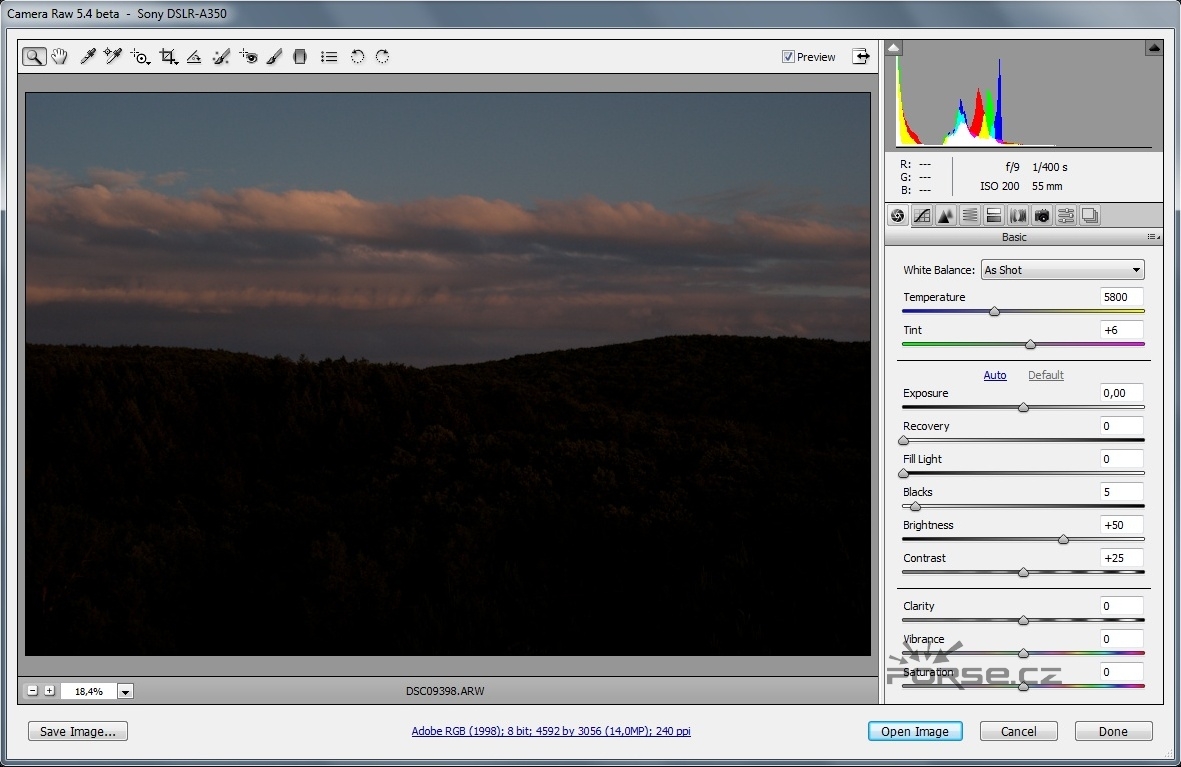The width and height of the screenshot is (1181, 767).
Task: Switch to the HSL / Grayscale tab
Action: pos(969,216)
